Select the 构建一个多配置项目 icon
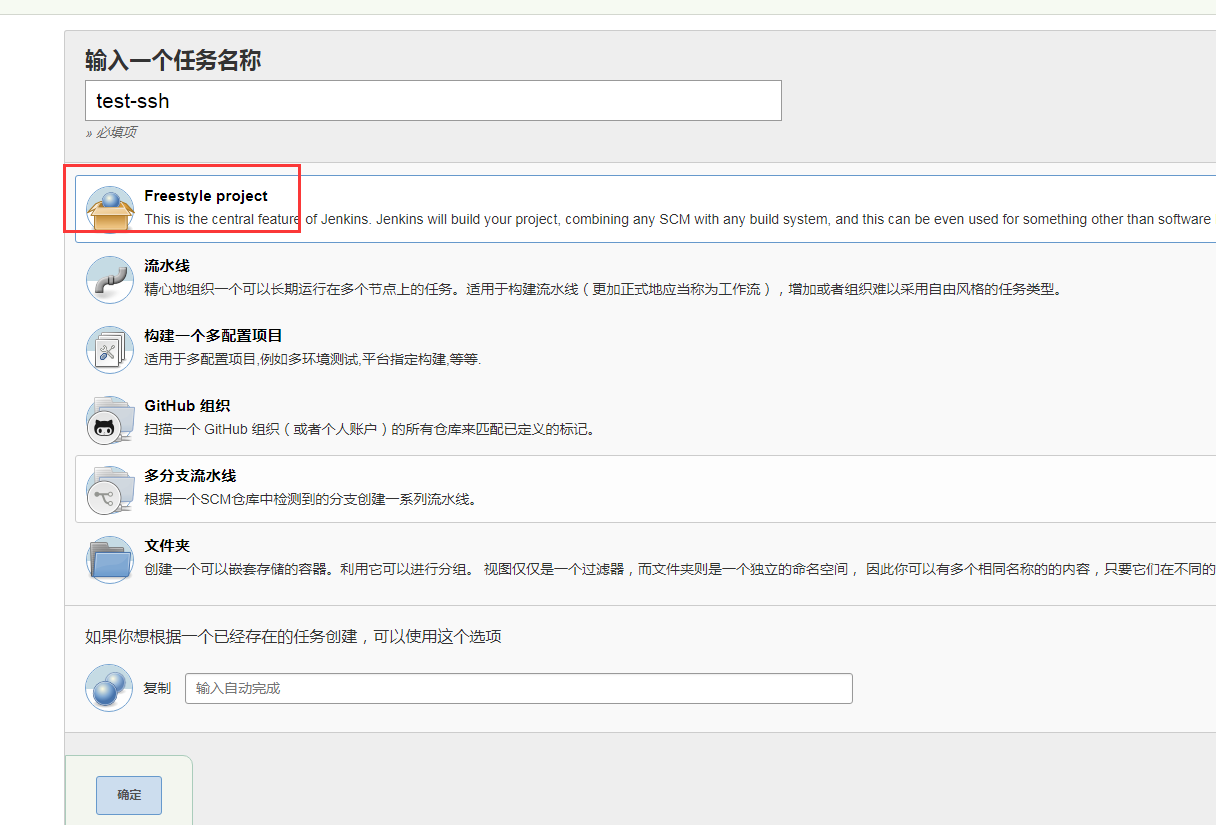Viewport: 1216px width, 825px height. (x=109, y=348)
